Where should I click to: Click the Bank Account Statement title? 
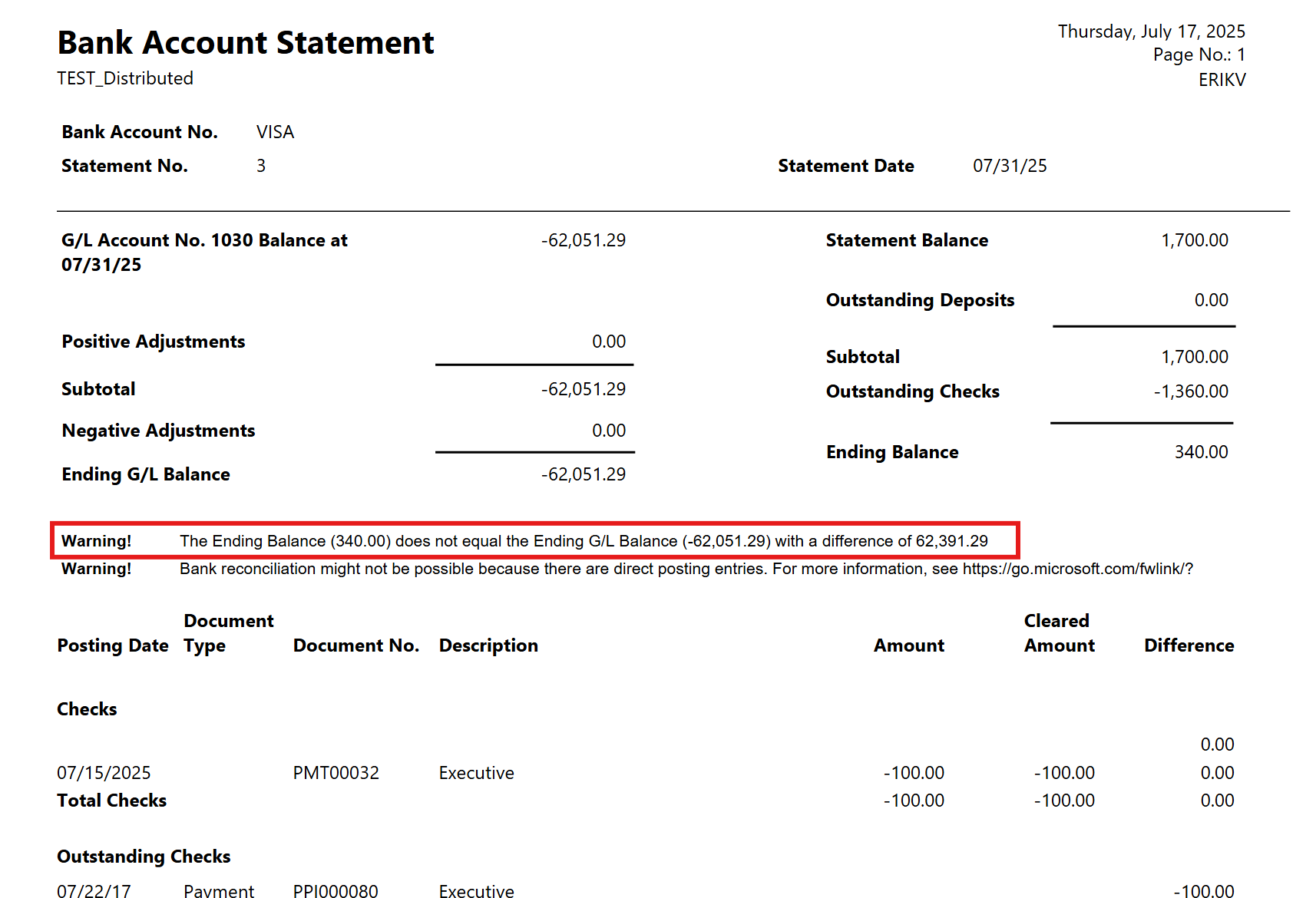click(x=246, y=42)
